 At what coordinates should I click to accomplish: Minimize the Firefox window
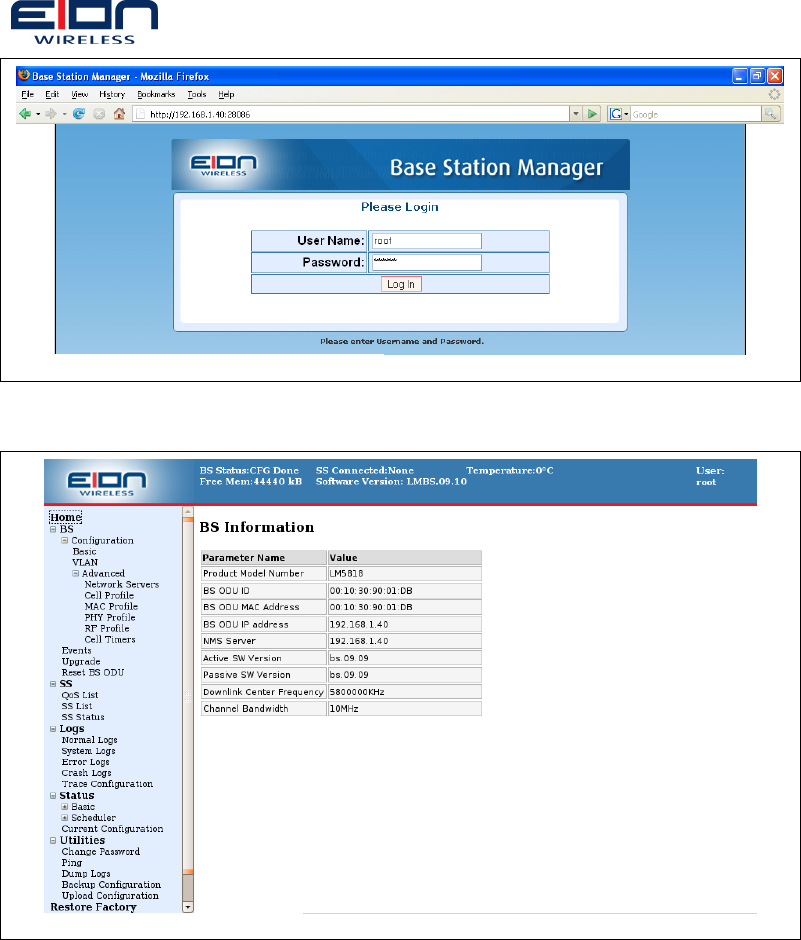pyautogui.click(x=740, y=76)
